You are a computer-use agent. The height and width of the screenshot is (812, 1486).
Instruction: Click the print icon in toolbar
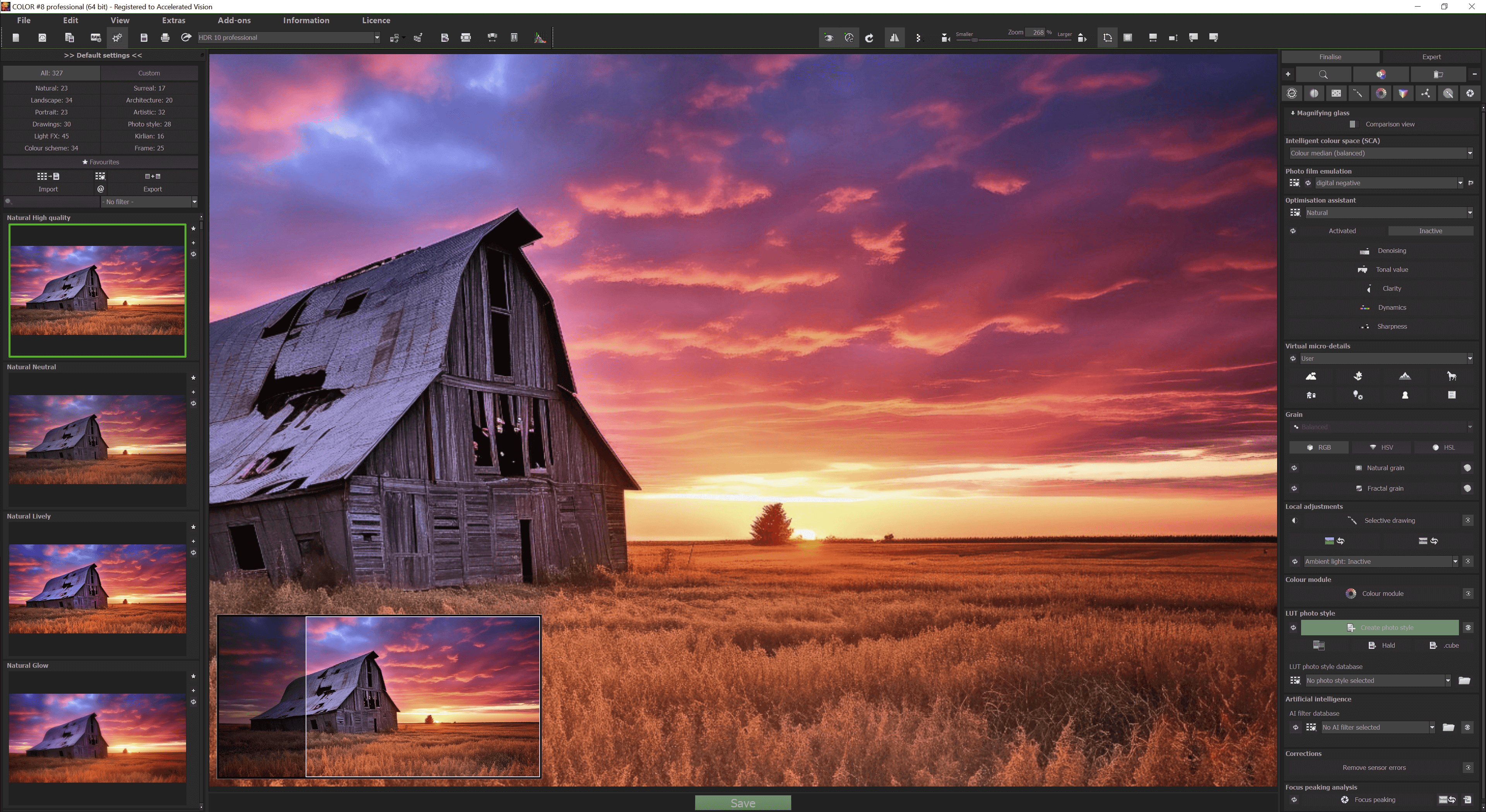tap(165, 38)
